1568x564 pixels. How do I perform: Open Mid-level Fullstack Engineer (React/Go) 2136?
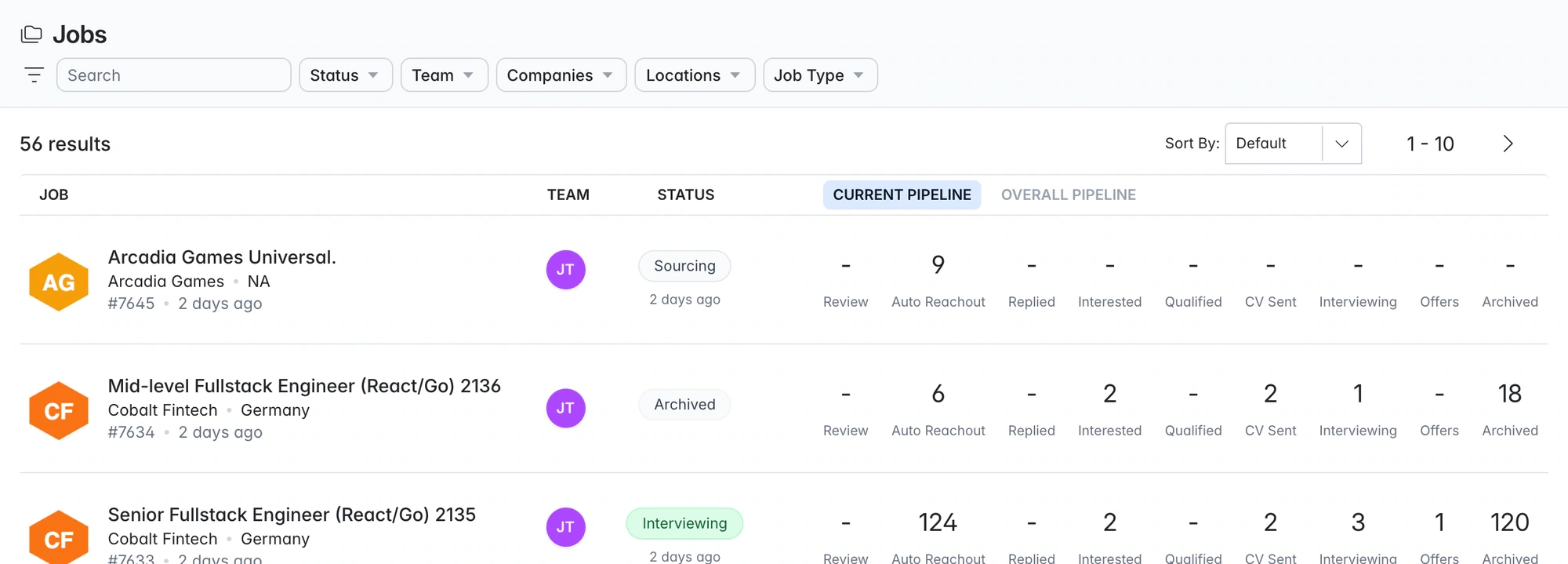pos(304,386)
